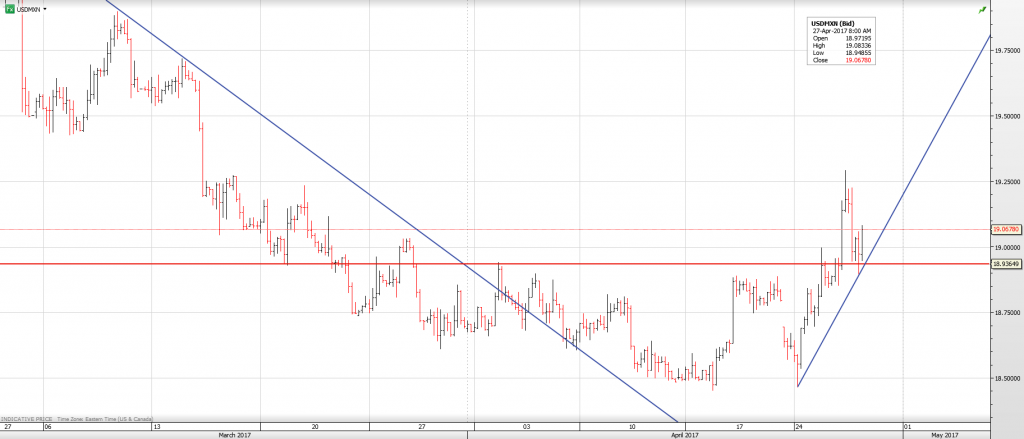Click the 13 date marker on time axis
This screenshot has width=1024, height=439.
(156, 426)
